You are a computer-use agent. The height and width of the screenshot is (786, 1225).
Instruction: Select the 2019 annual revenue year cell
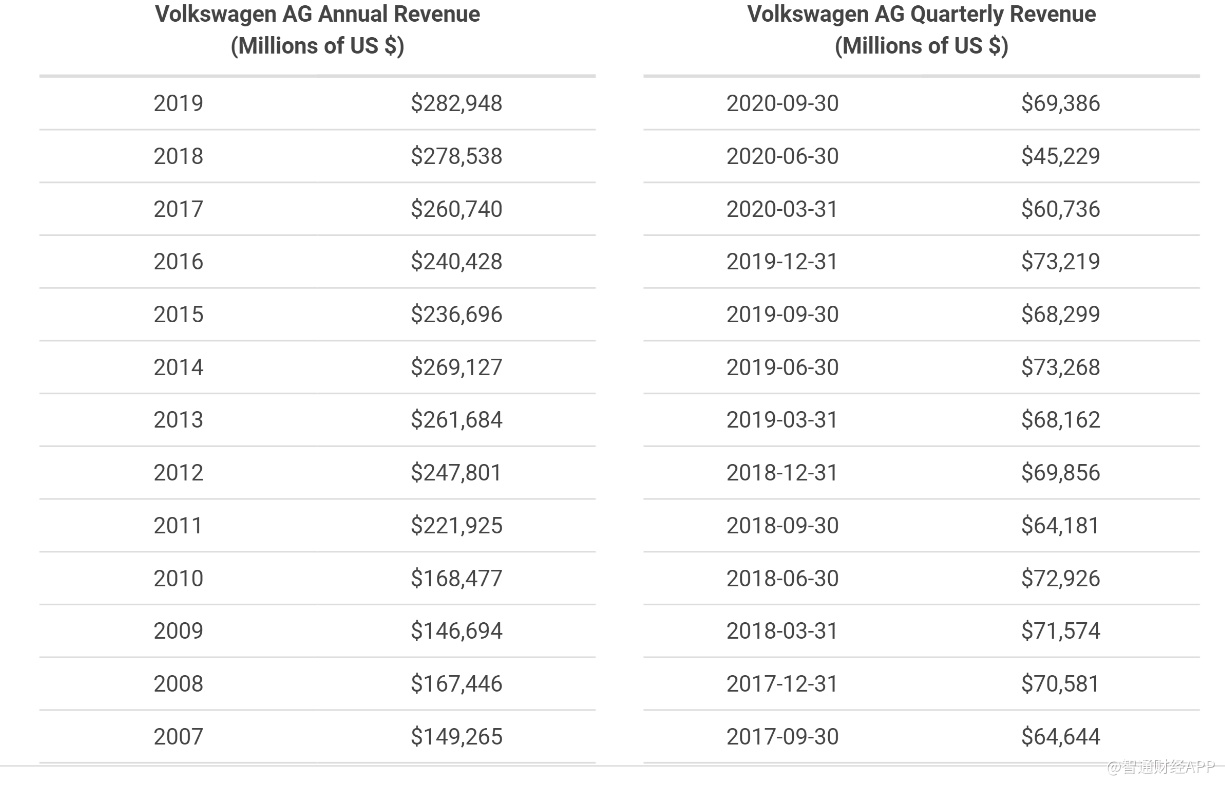[x=178, y=103]
